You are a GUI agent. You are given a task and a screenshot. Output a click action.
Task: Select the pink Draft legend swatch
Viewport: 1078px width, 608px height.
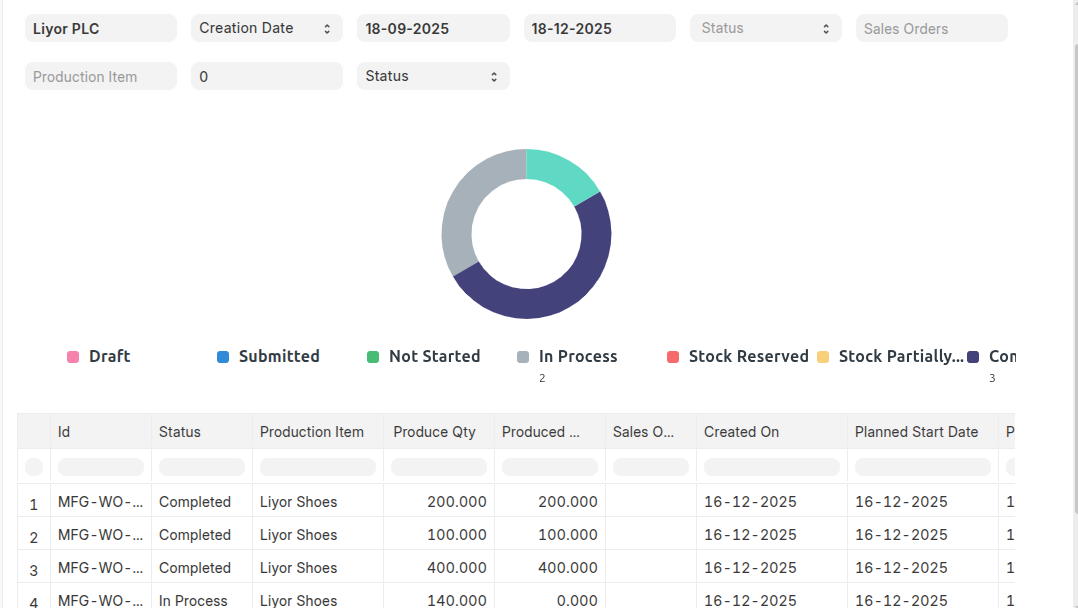(73, 357)
